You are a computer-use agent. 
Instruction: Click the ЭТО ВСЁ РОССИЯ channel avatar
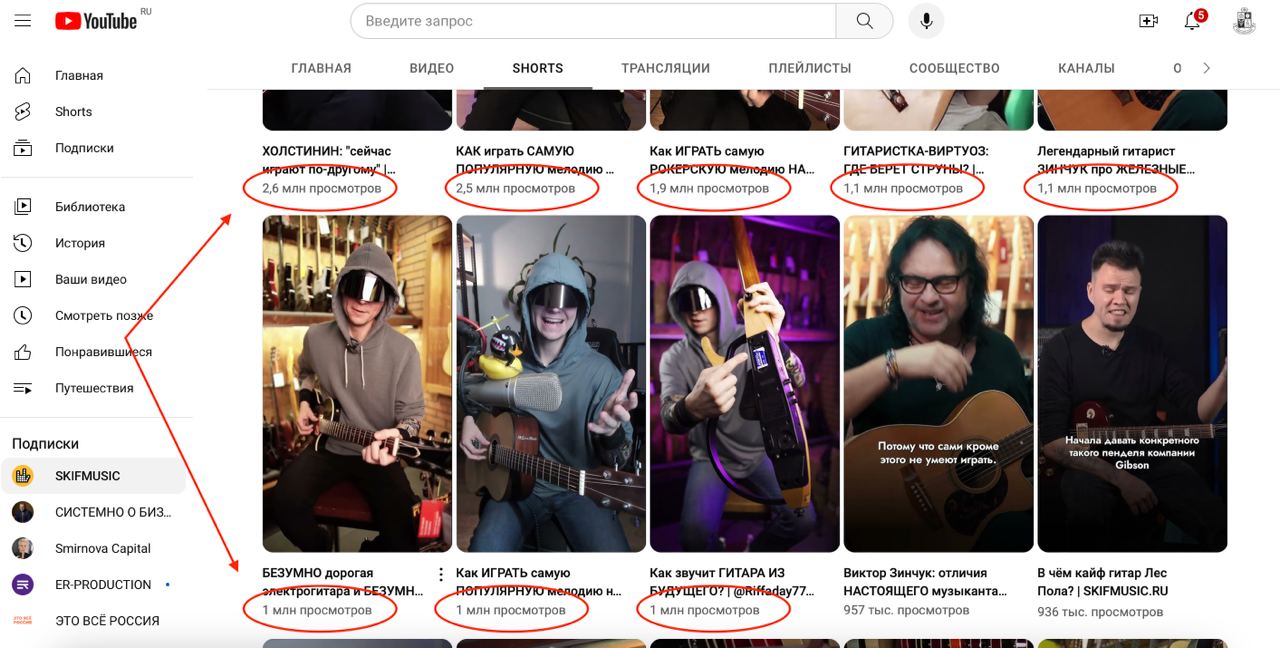tap(22, 620)
